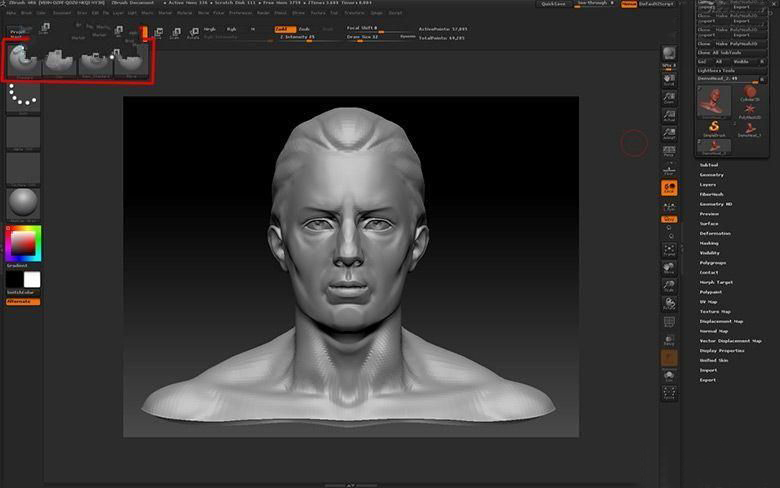Open the empty Alpha slot

click(x=23, y=133)
